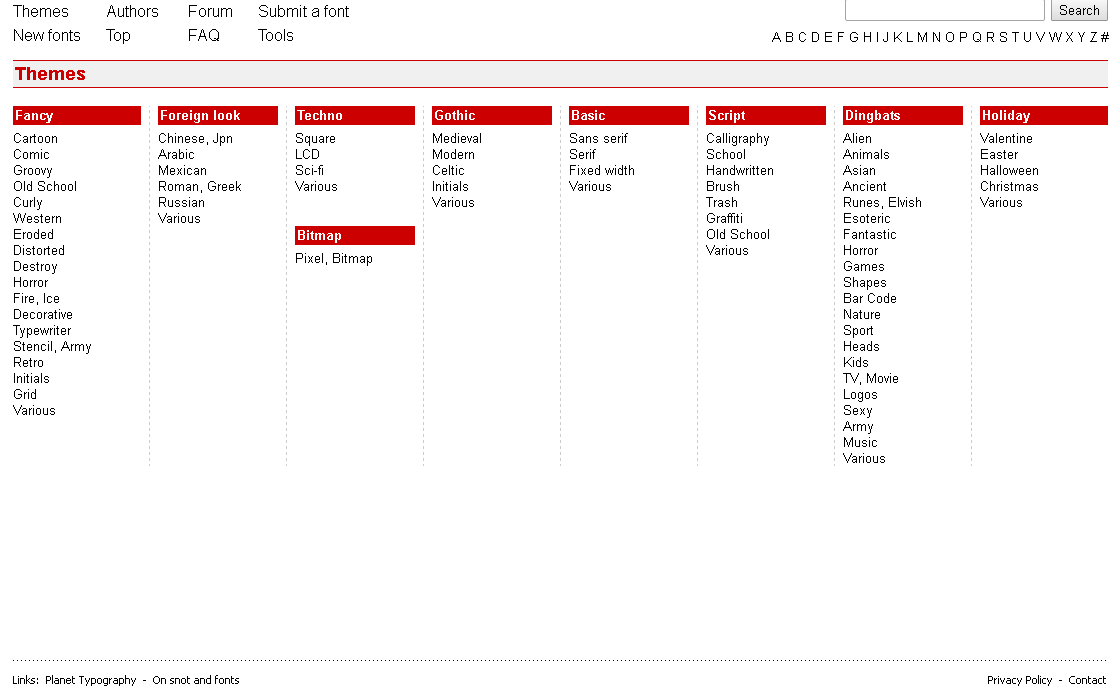Select Christmas theme
1113x698 pixels.
coord(1009,187)
